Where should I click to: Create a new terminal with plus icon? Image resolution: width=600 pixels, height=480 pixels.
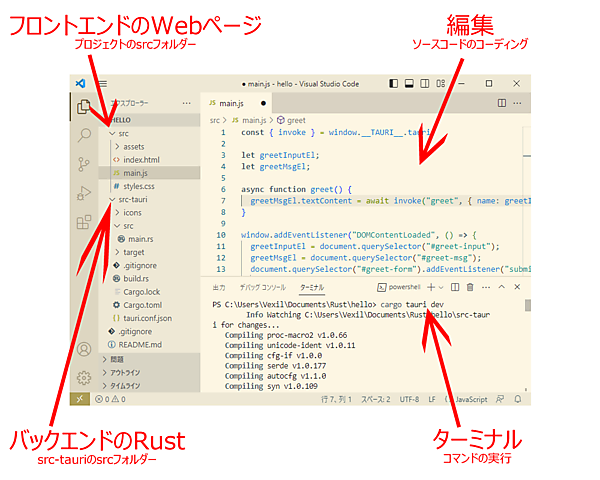(431, 287)
